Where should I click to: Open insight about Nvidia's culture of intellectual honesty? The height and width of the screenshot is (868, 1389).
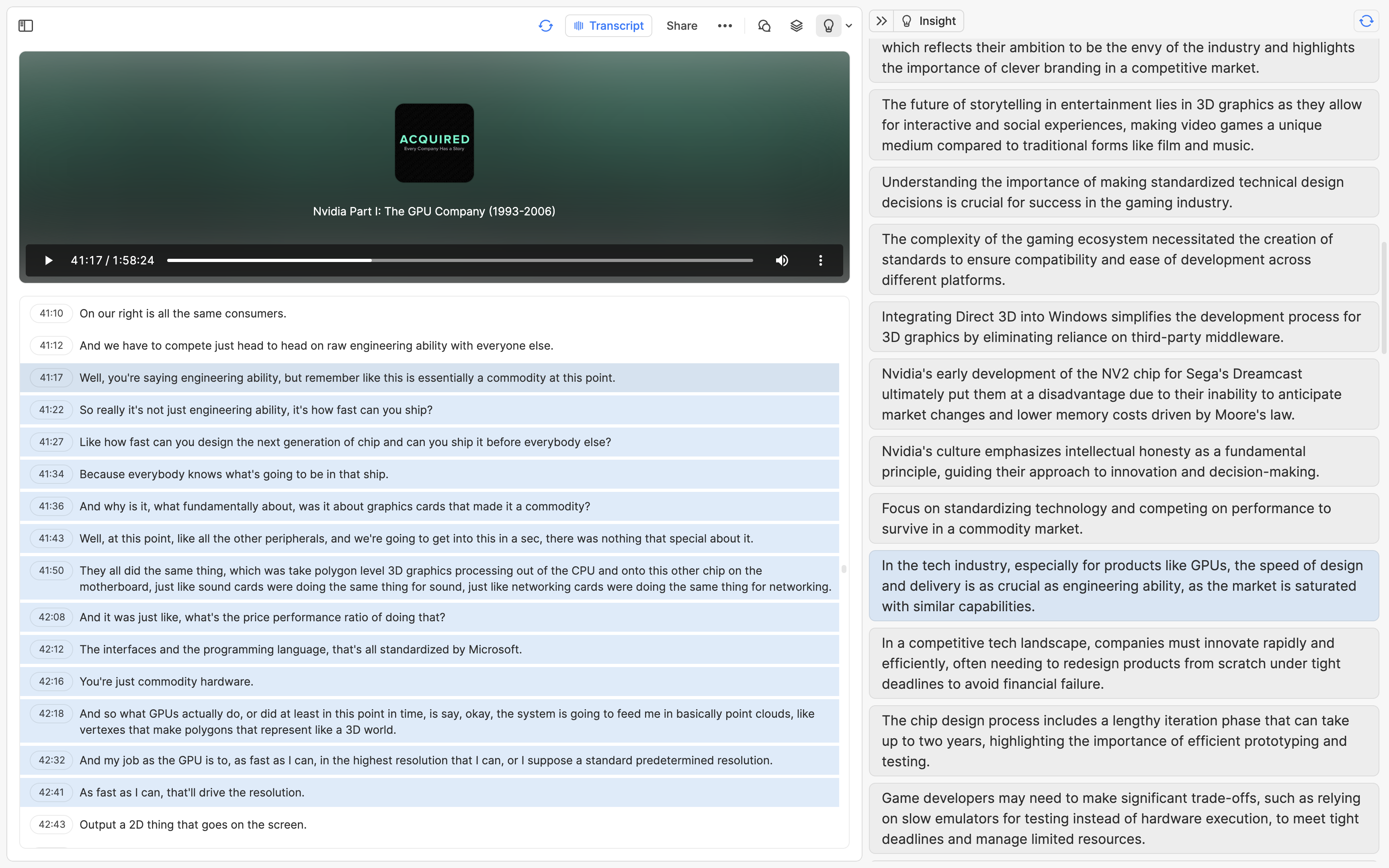click(1123, 461)
